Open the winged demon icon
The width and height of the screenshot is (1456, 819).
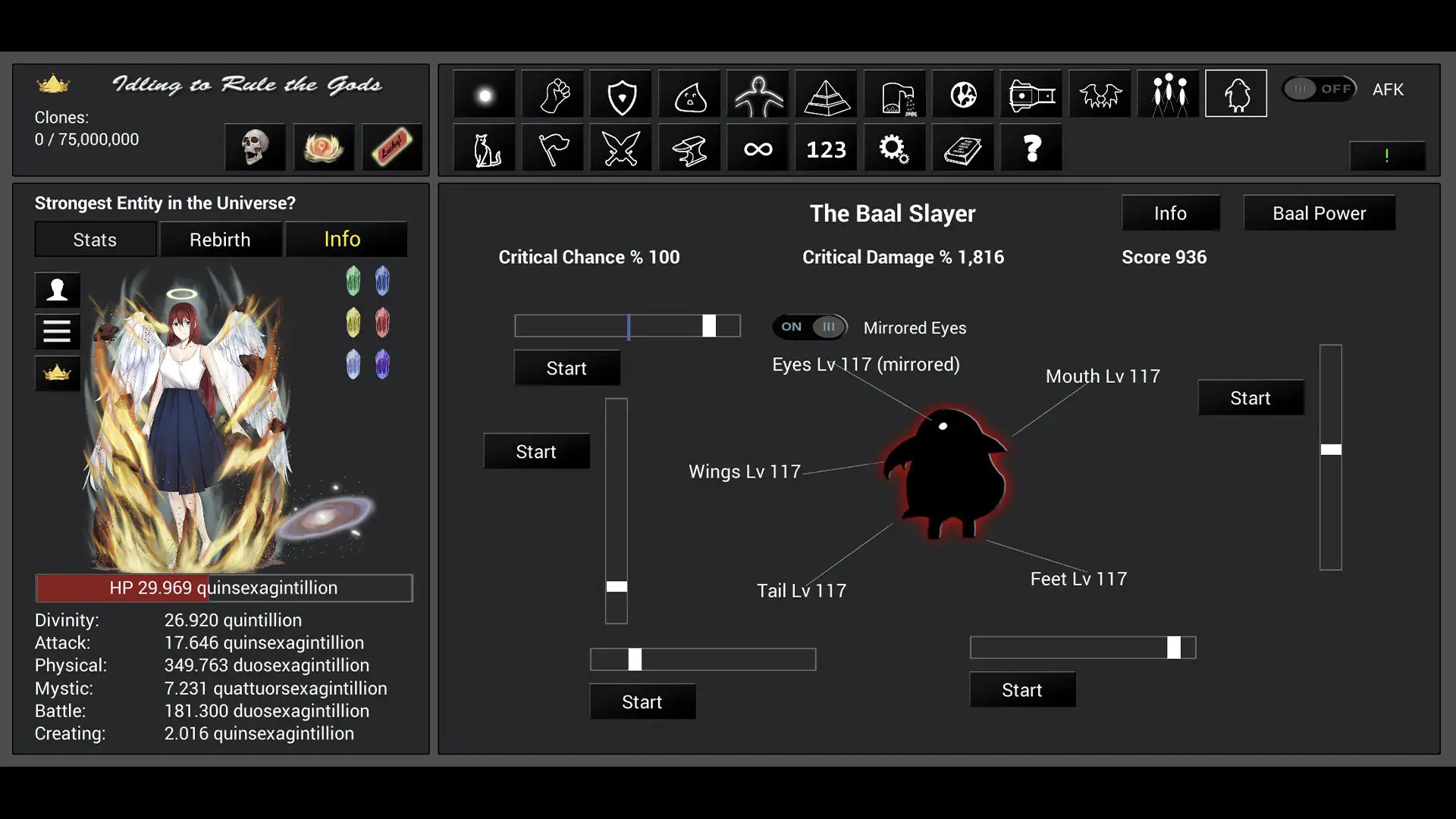click(1100, 94)
